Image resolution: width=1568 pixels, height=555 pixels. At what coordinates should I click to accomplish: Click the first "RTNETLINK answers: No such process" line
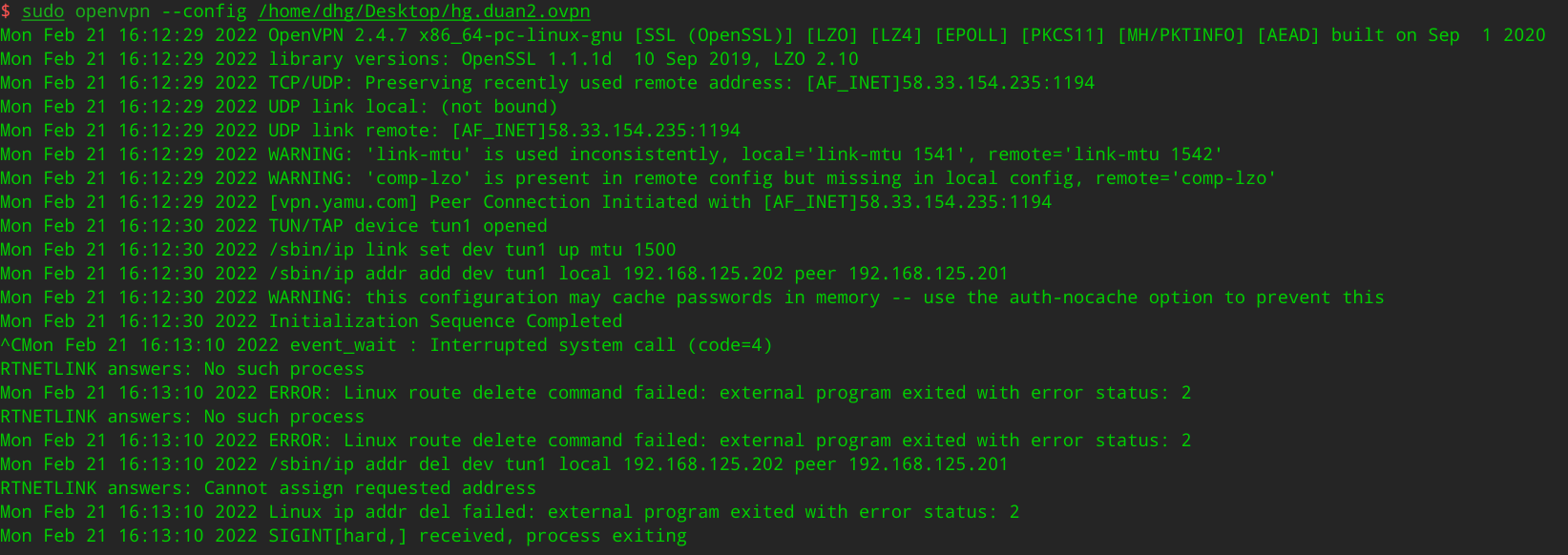[182, 369]
